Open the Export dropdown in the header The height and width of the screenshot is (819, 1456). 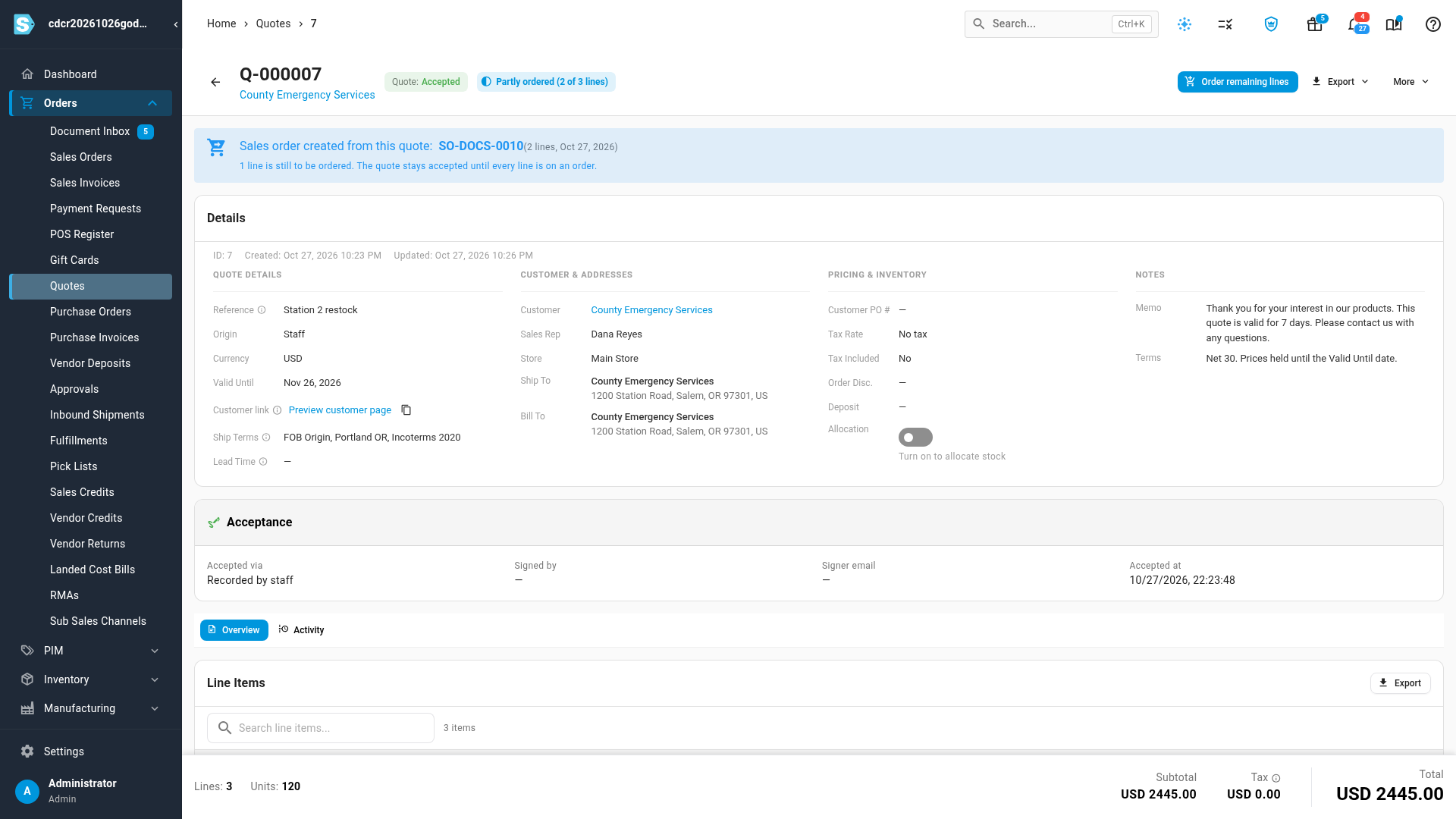pos(1341,82)
